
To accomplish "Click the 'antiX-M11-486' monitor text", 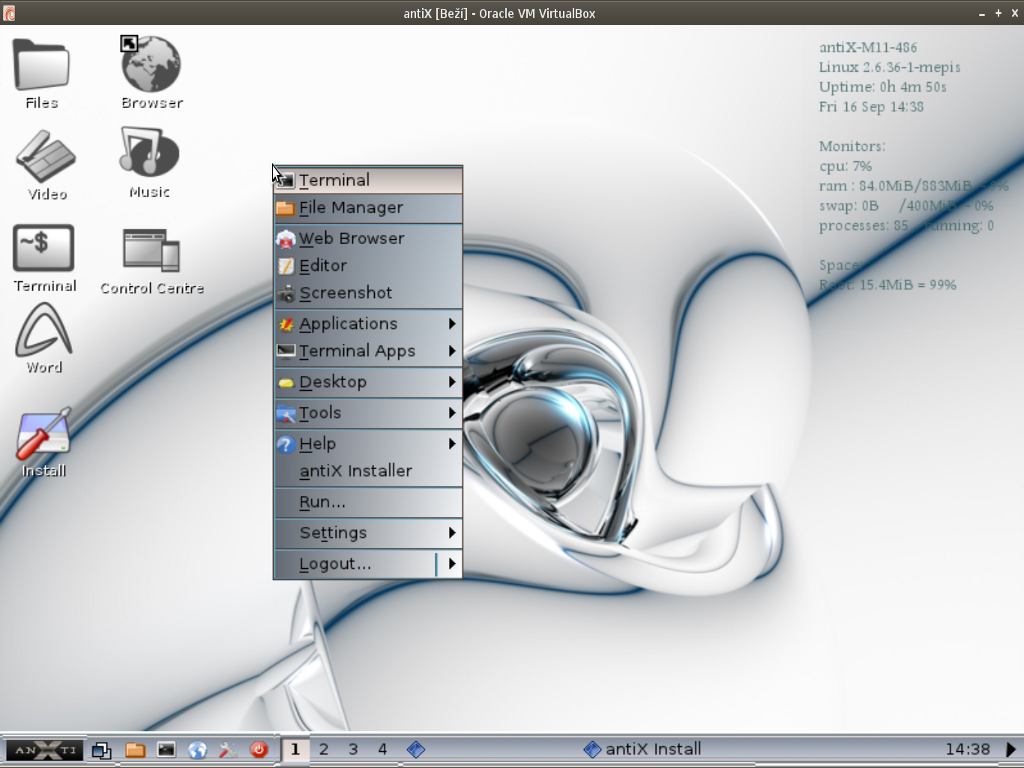I will click(868, 48).
